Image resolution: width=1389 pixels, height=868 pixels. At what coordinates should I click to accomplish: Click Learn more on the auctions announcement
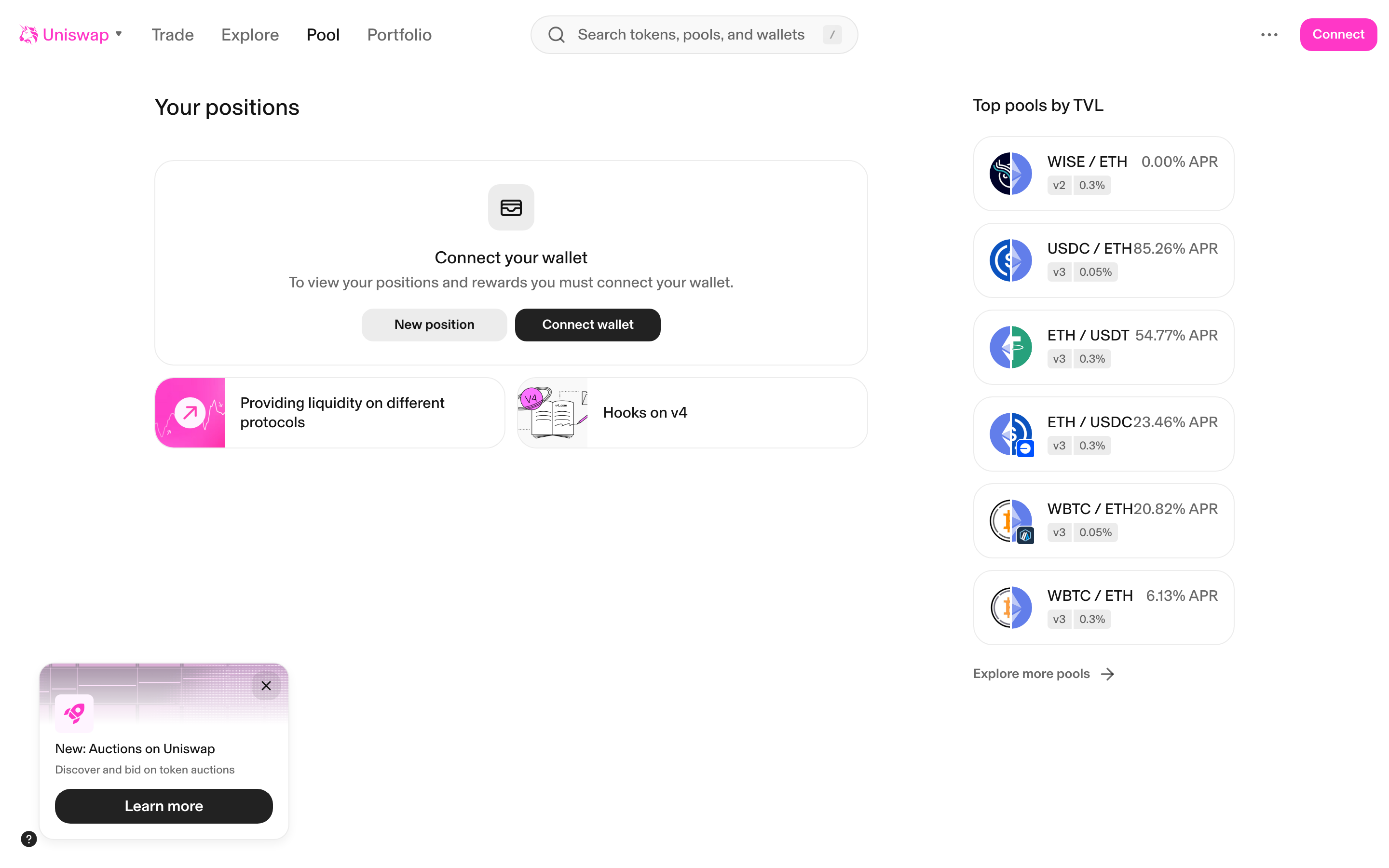pyautogui.click(x=163, y=806)
